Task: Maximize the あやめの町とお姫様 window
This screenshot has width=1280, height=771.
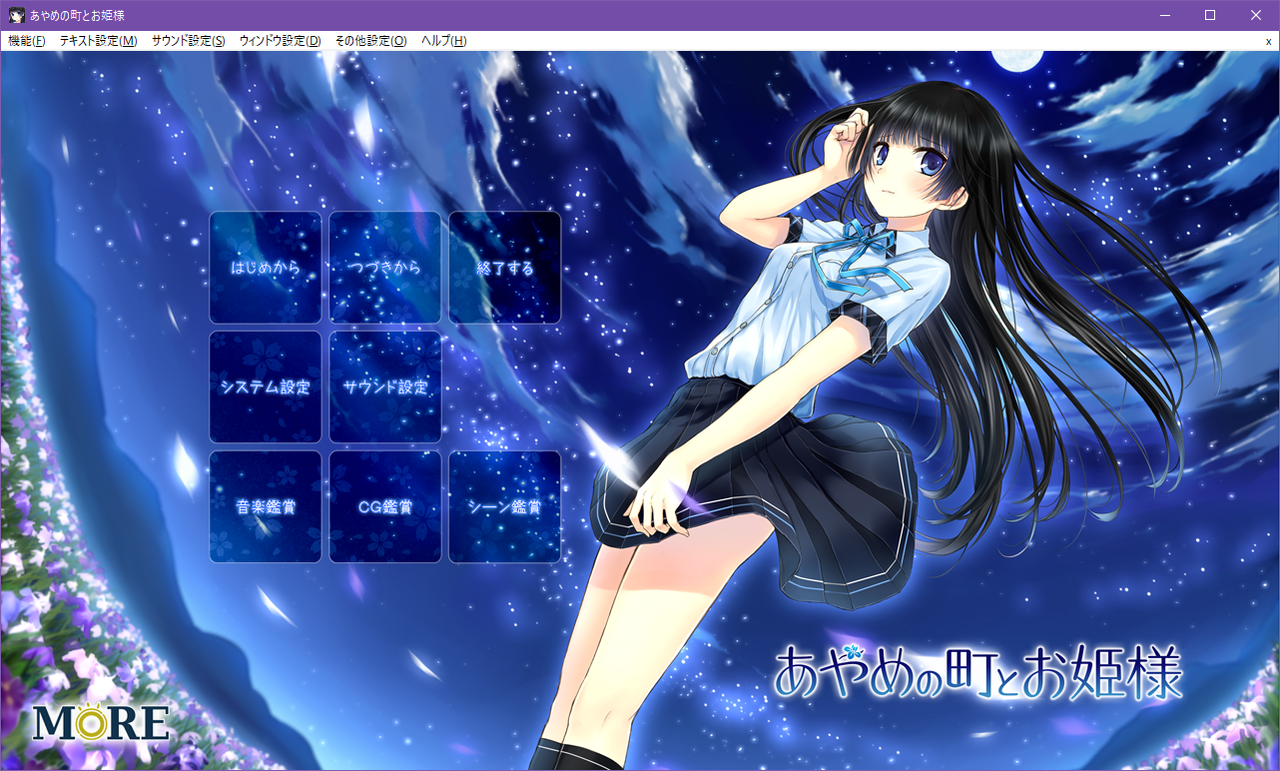Action: pos(1210,15)
